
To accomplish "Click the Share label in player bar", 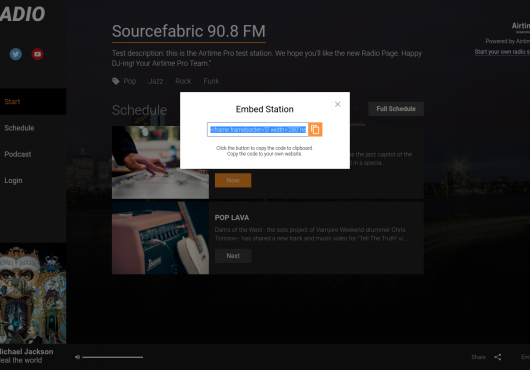I will (478, 357).
